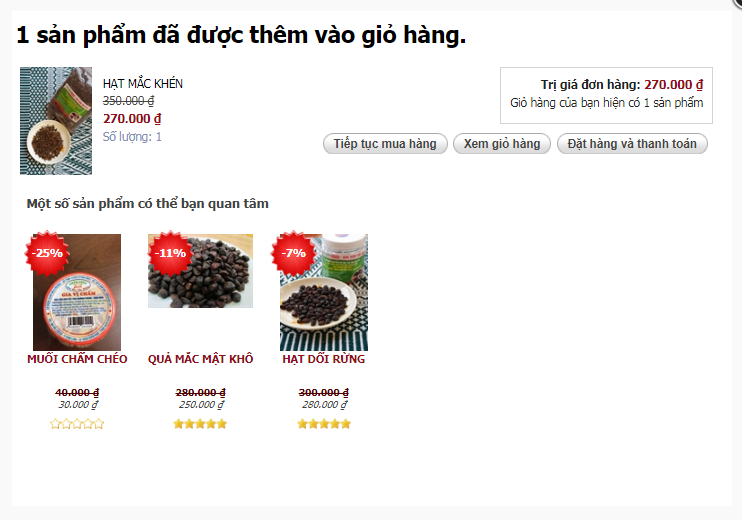This screenshot has height=520, width=742.
Task: Open QUẢ MẮC MẬT KHÔ product image
Action: 200,271
